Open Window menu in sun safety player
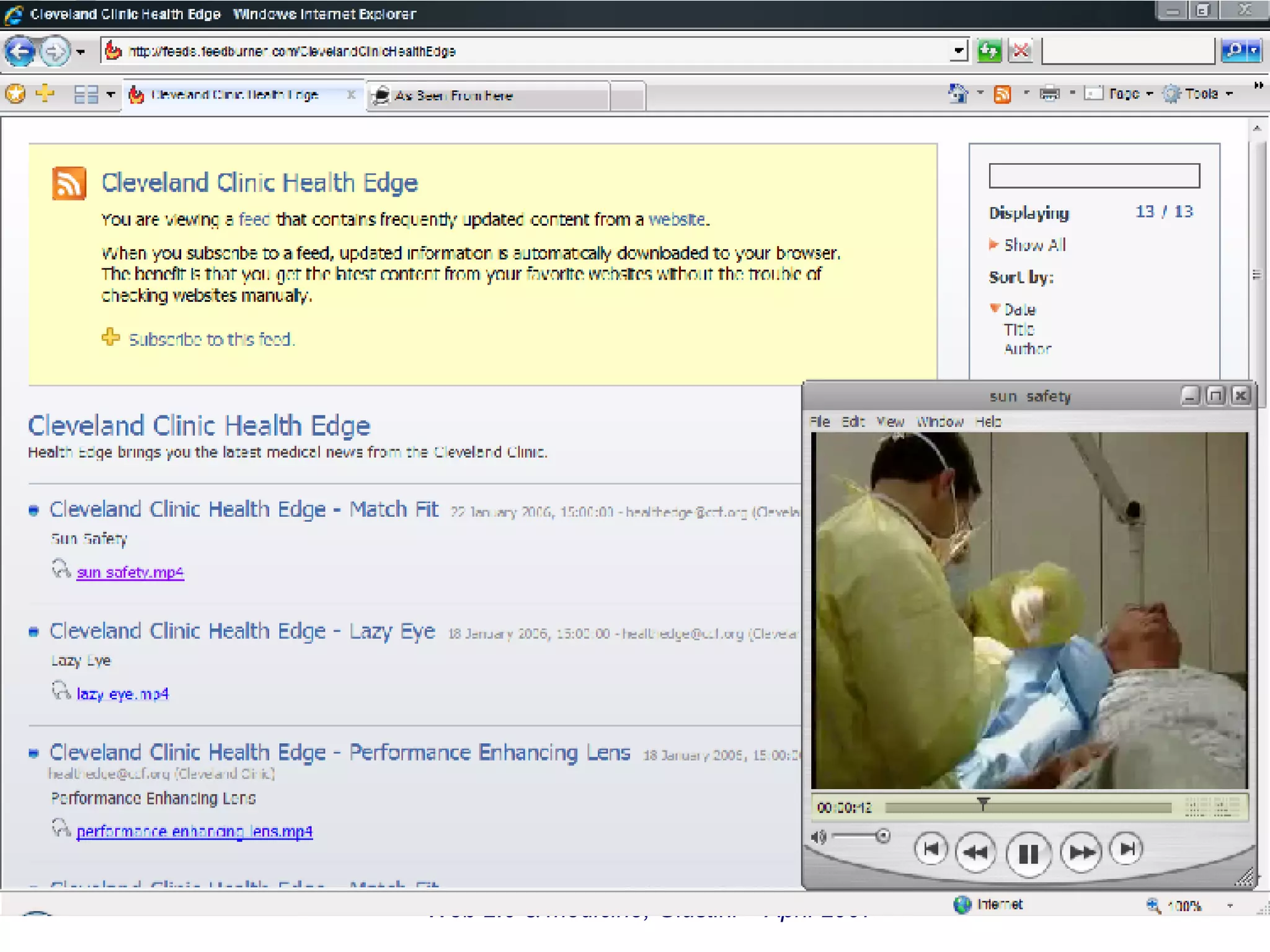Viewport: 1270px width, 952px height. click(940, 421)
